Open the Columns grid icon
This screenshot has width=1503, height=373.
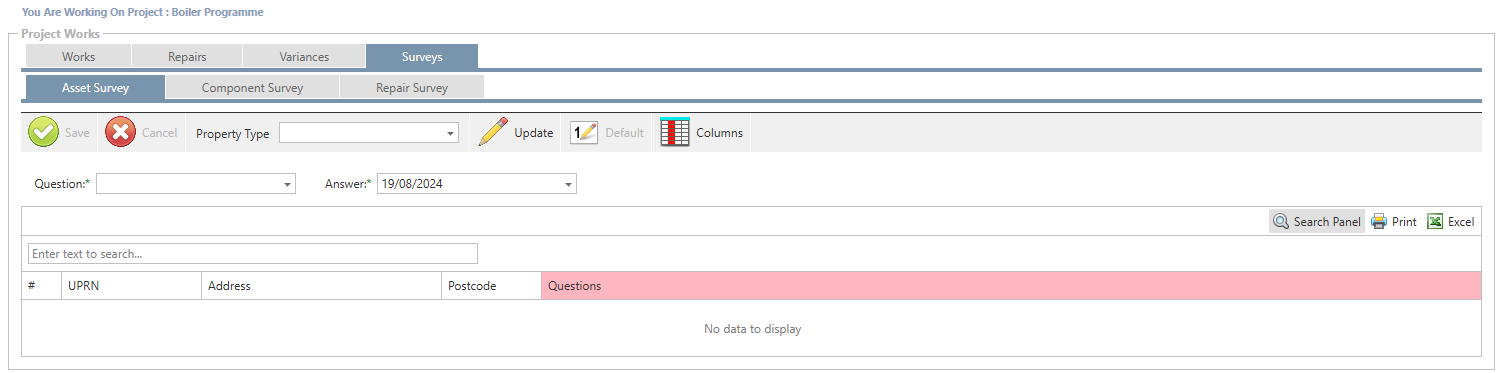point(675,132)
